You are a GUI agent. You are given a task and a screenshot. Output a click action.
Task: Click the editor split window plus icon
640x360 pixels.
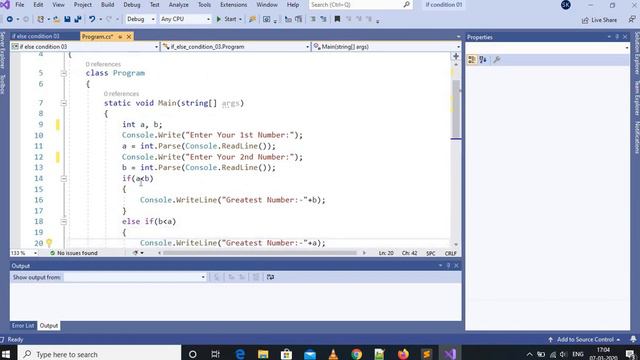click(456, 56)
